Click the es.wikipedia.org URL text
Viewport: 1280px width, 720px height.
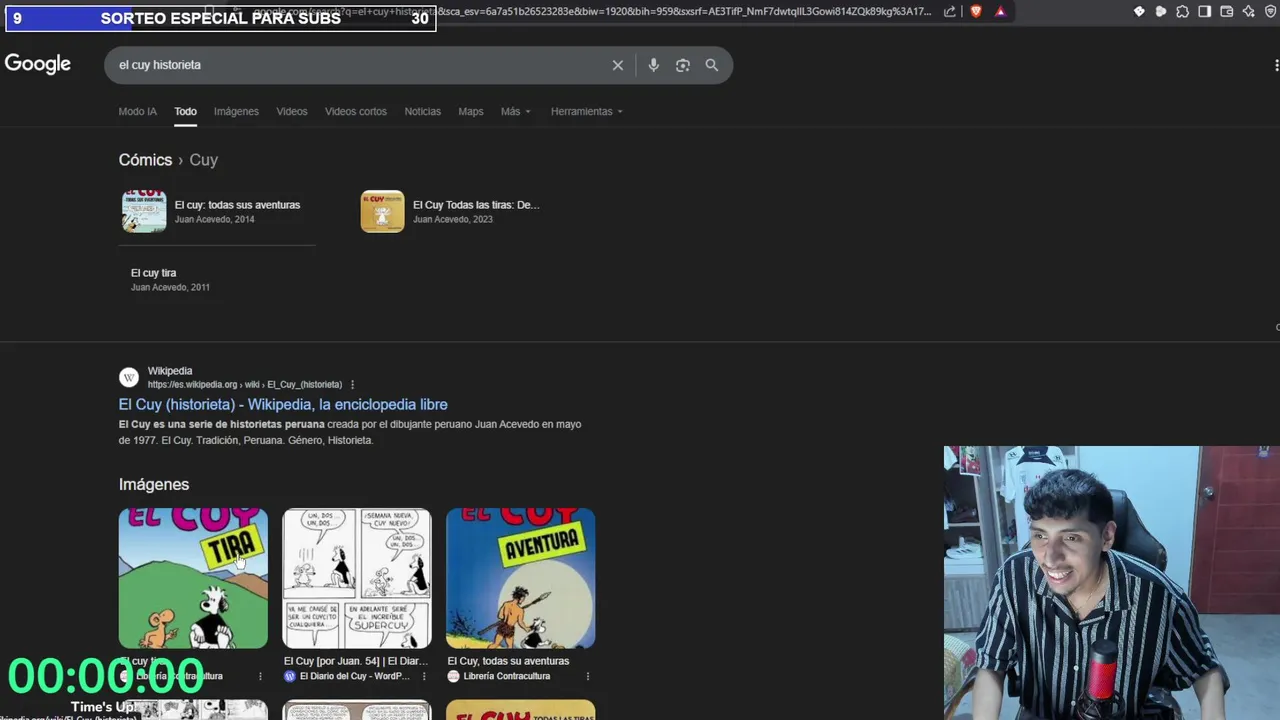pyautogui.click(x=245, y=385)
